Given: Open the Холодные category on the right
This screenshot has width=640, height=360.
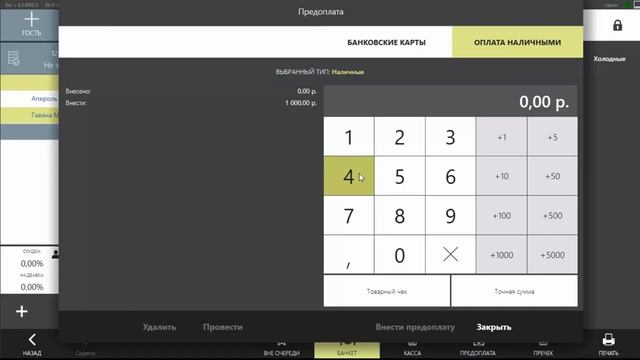Looking at the screenshot, I should tap(609, 59).
